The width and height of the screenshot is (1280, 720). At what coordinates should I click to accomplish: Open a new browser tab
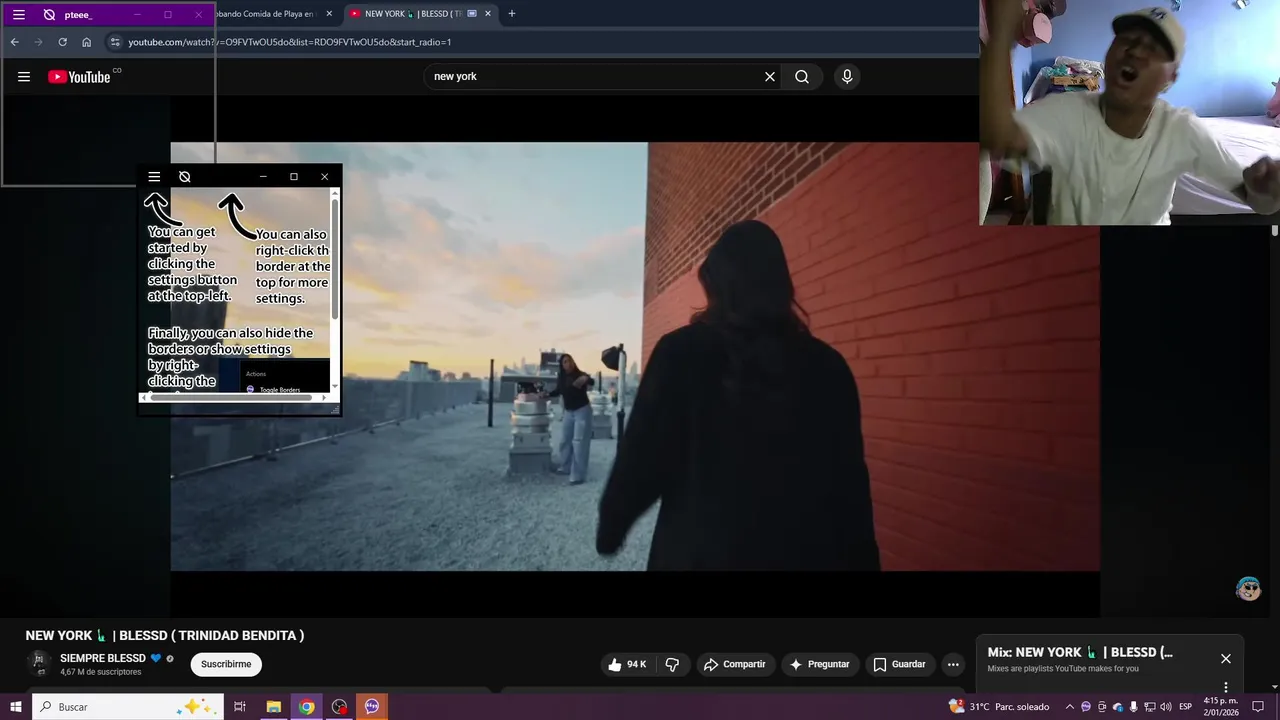click(512, 14)
